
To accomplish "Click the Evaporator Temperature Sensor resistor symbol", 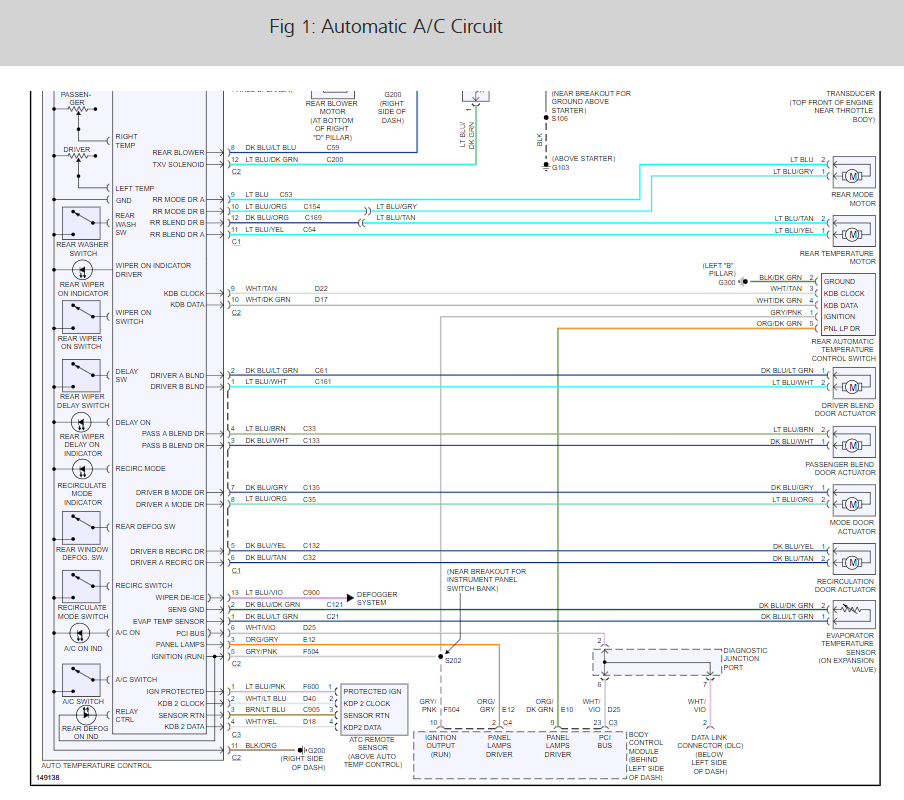I will tap(852, 611).
